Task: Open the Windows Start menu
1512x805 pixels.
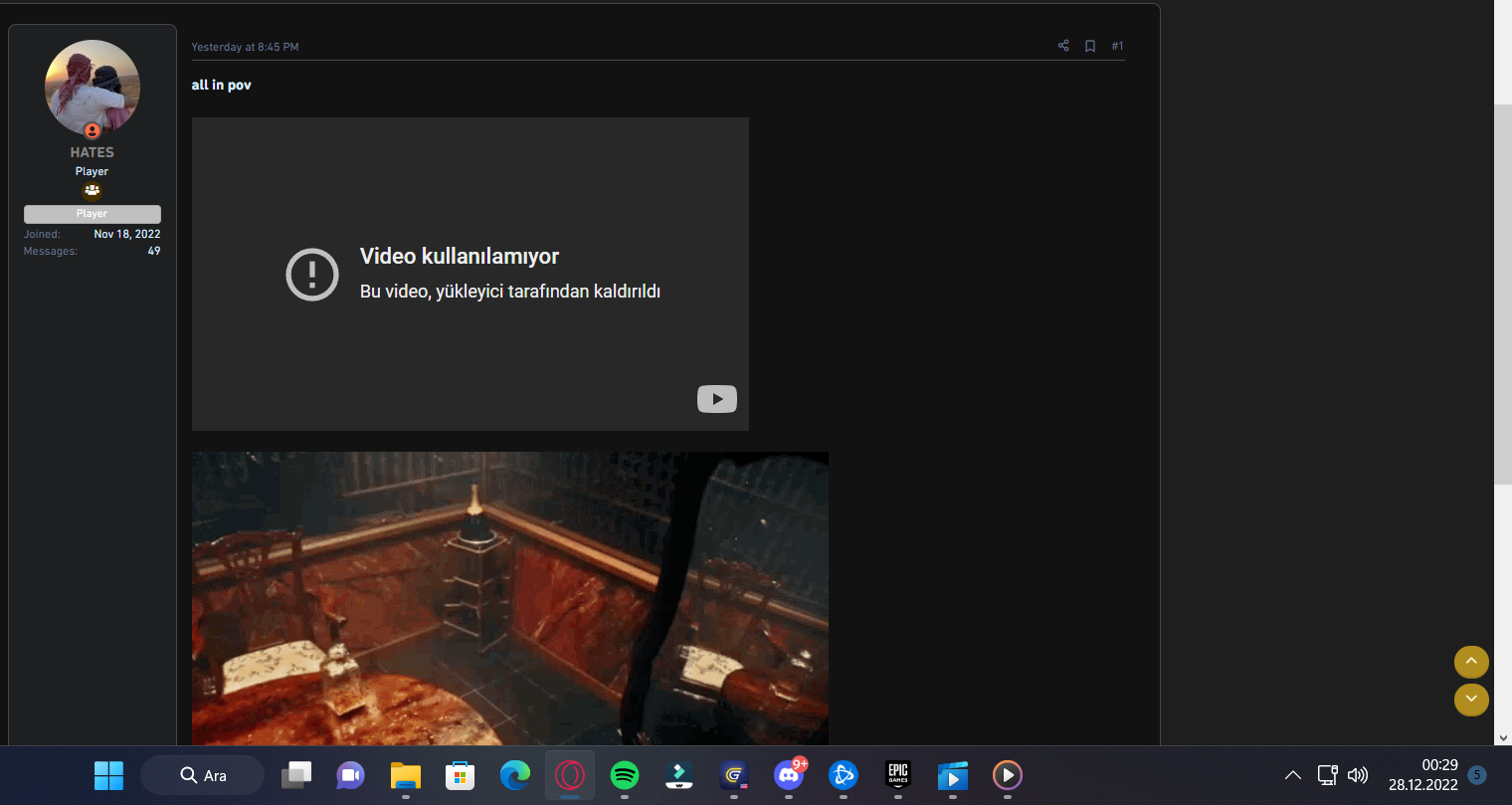Action: [x=108, y=775]
